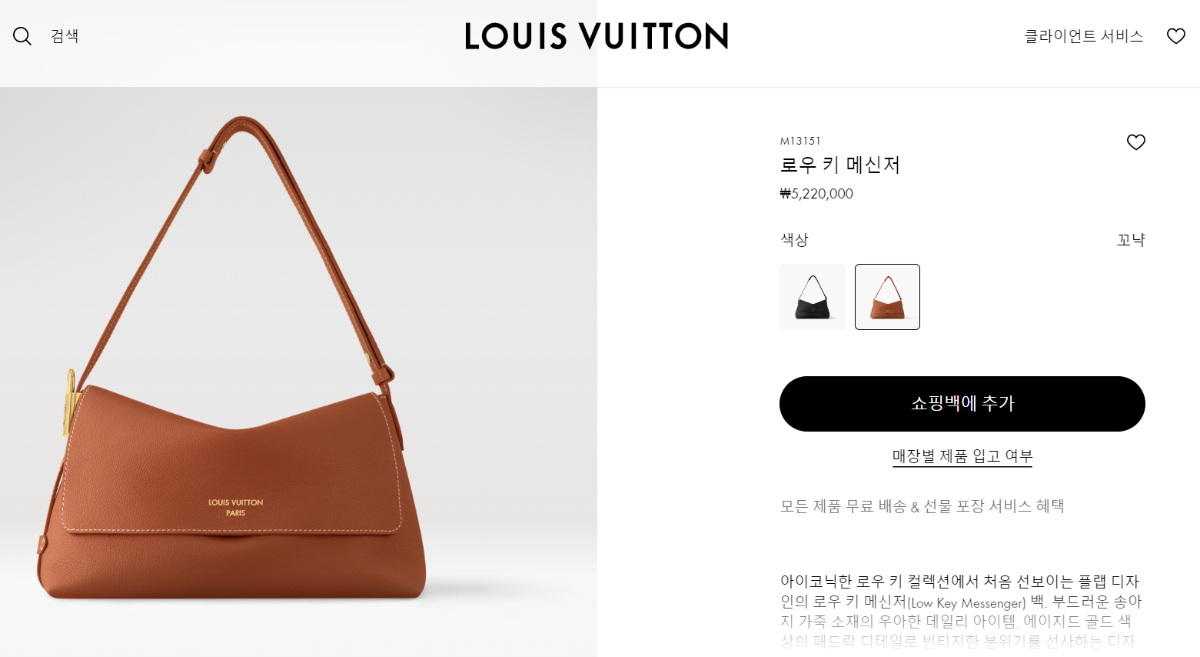Click the free shipping and gift wrap notice

pos(922,506)
